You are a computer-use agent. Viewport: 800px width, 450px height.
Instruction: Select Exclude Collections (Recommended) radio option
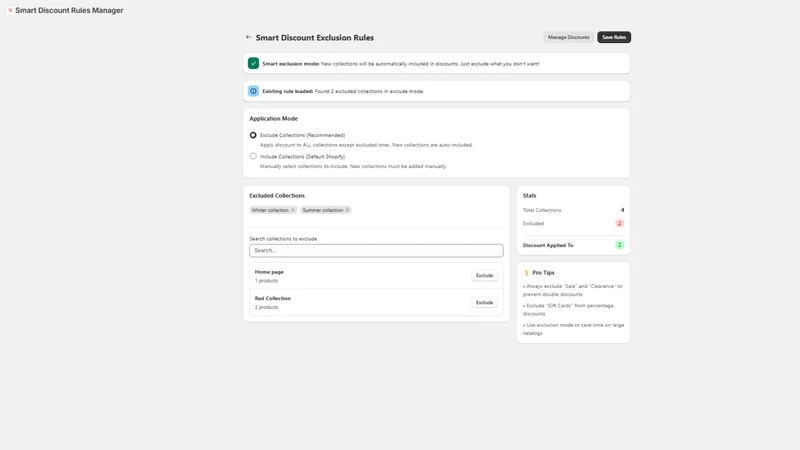pos(253,135)
